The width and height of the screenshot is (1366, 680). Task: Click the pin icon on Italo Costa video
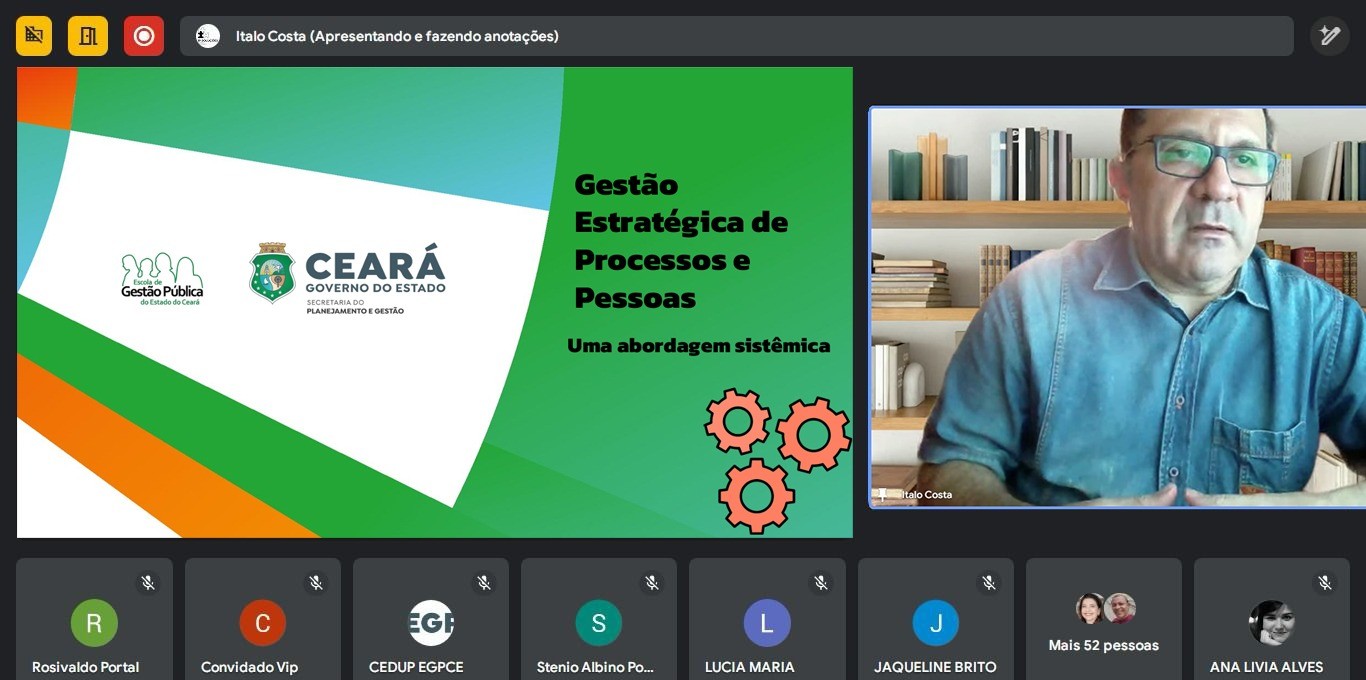883,494
